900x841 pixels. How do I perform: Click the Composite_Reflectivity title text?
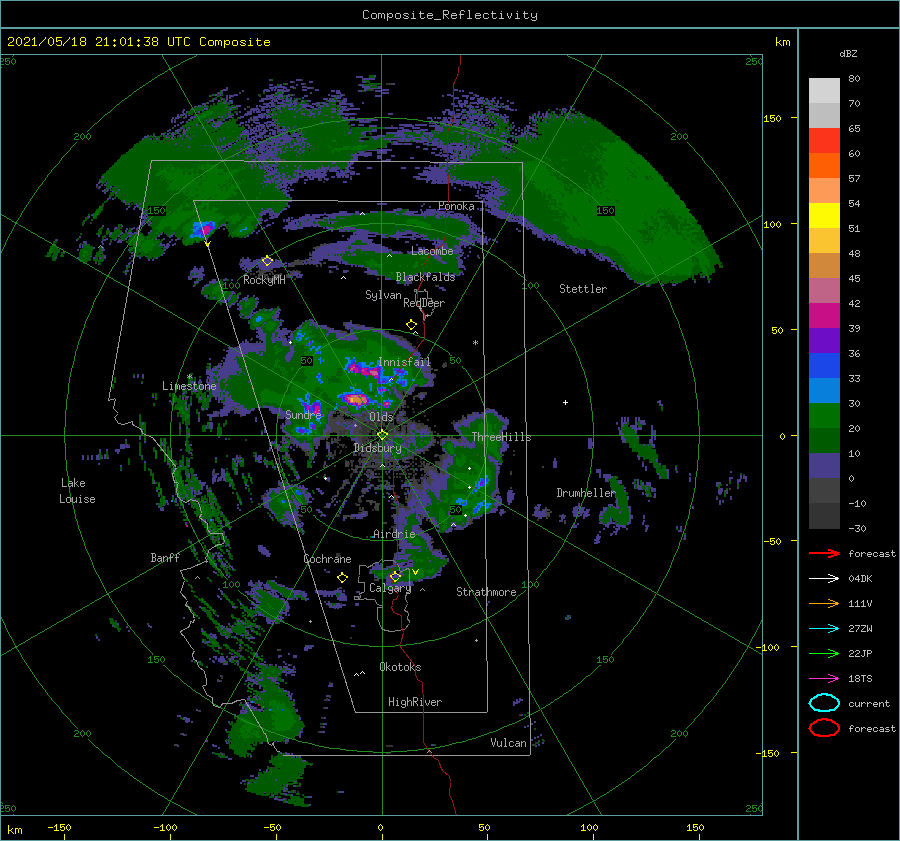(x=450, y=15)
